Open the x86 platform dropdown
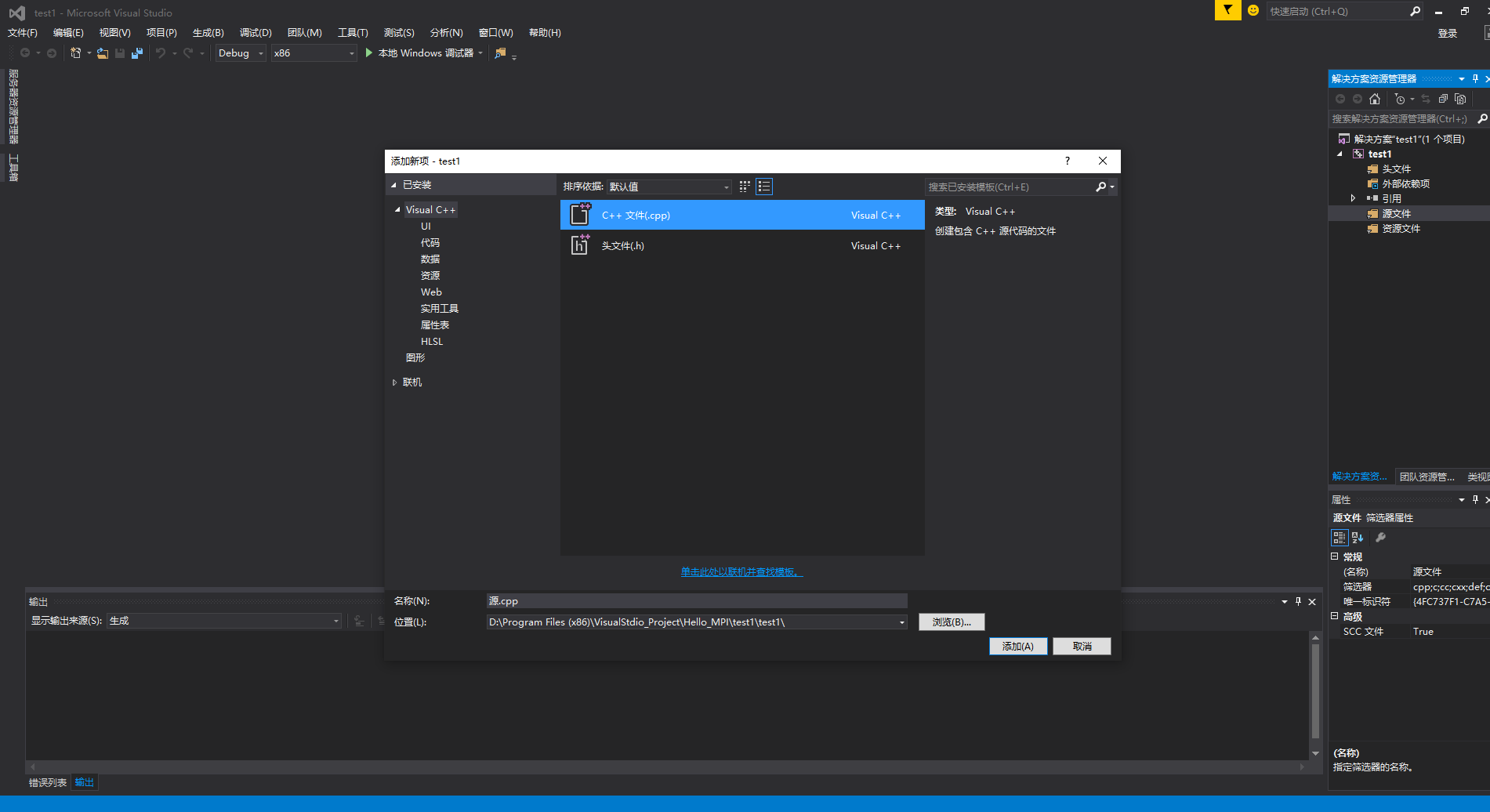This screenshot has width=1490, height=812. point(351,53)
